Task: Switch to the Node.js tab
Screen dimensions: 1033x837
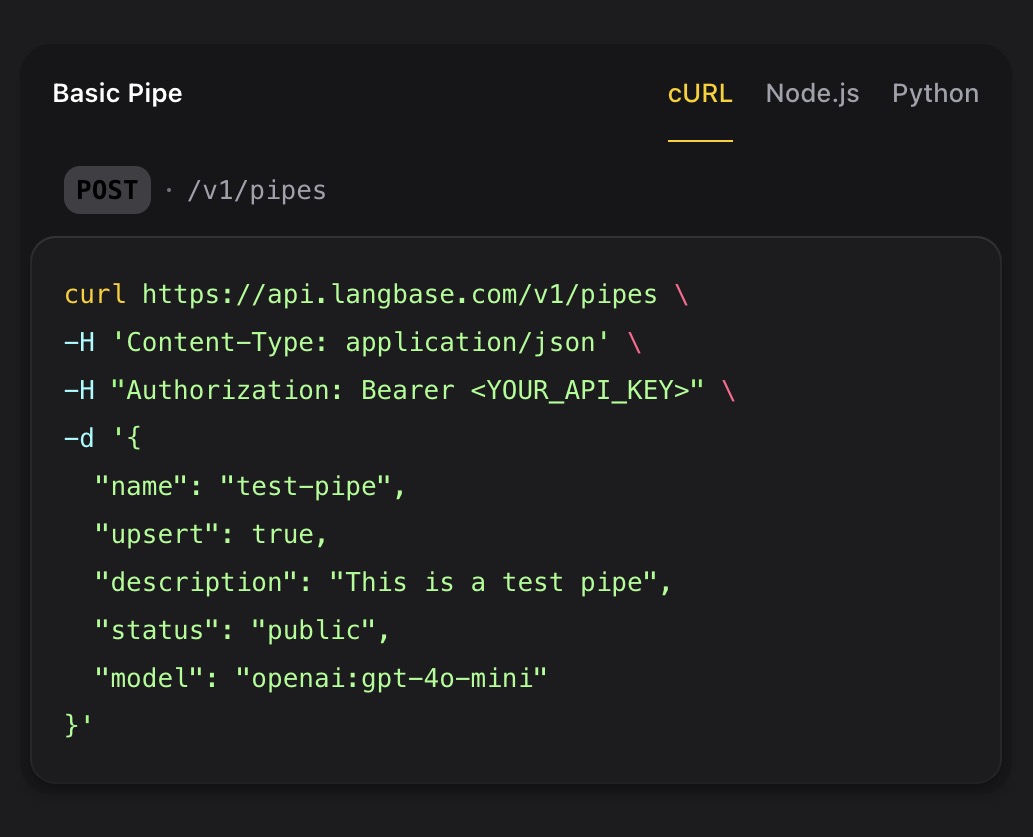Action: click(812, 93)
